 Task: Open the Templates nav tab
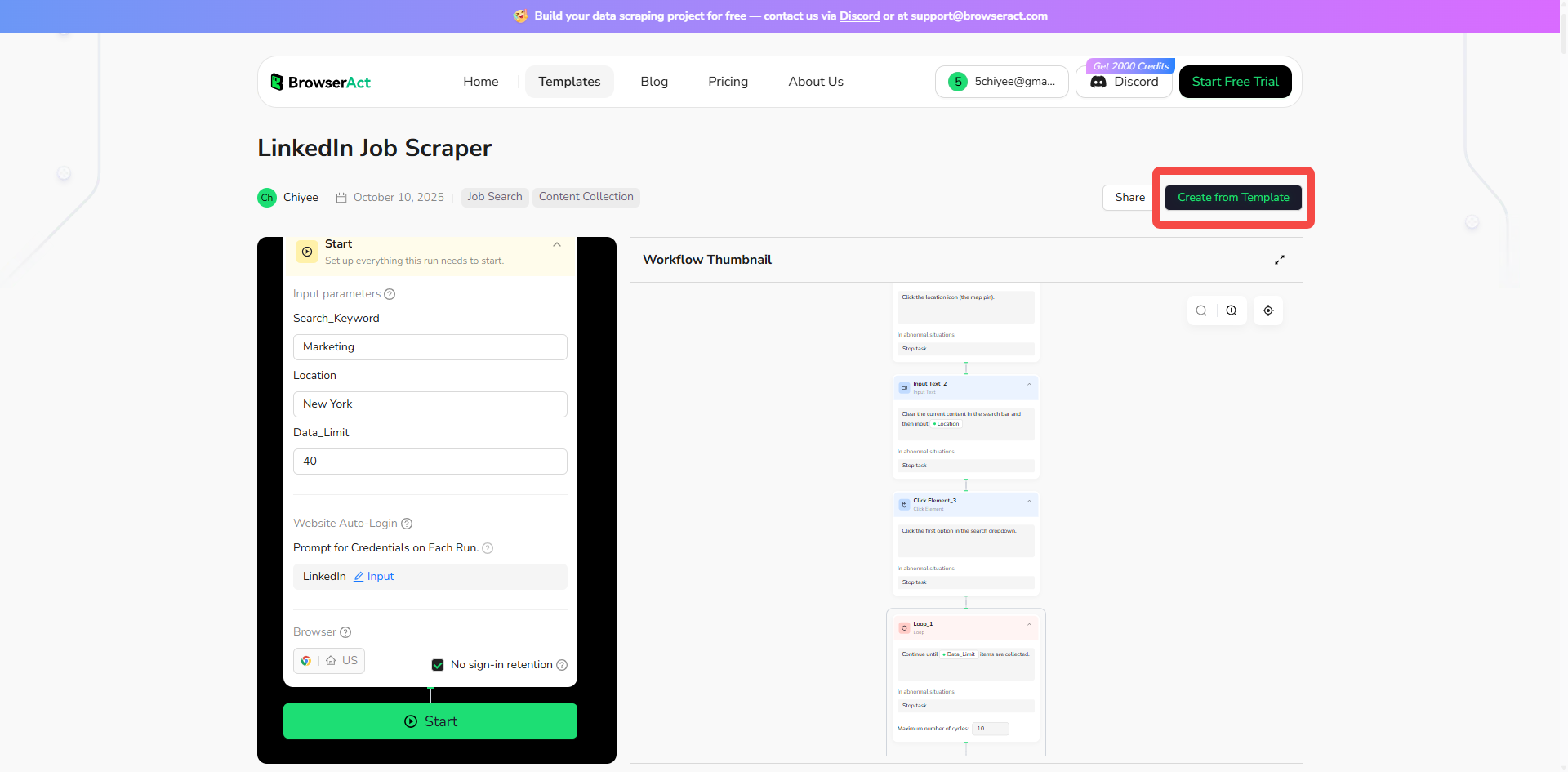point(569,82)
